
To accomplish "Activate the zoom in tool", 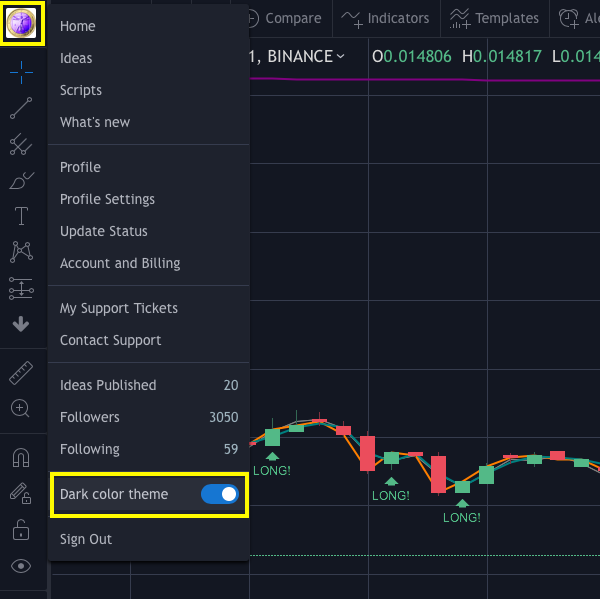I will click(21, 408).
